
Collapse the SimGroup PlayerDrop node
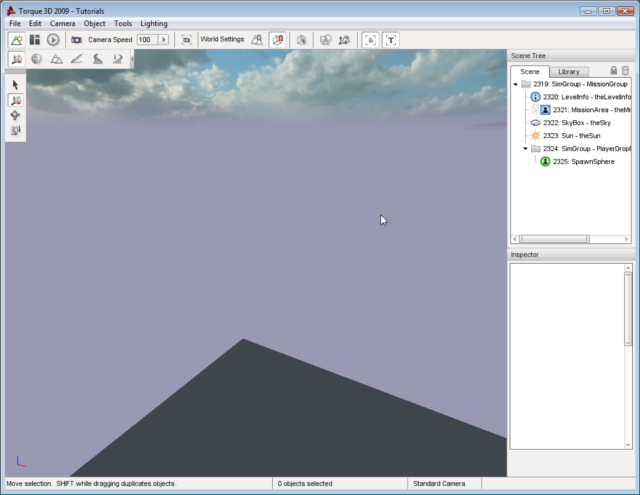pyautogui.click(x=525, y=148)
